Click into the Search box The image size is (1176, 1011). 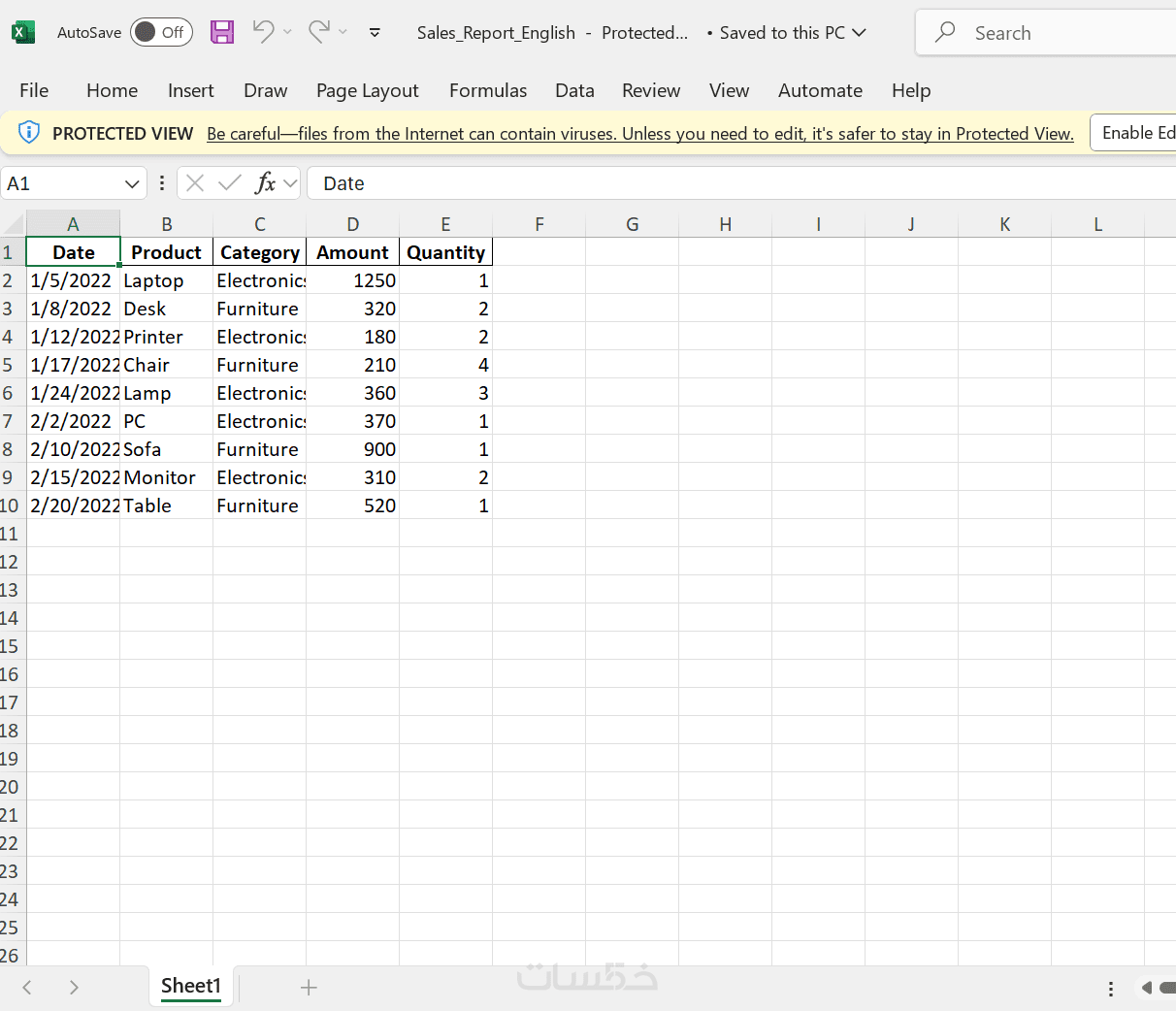coord(1046,33)
